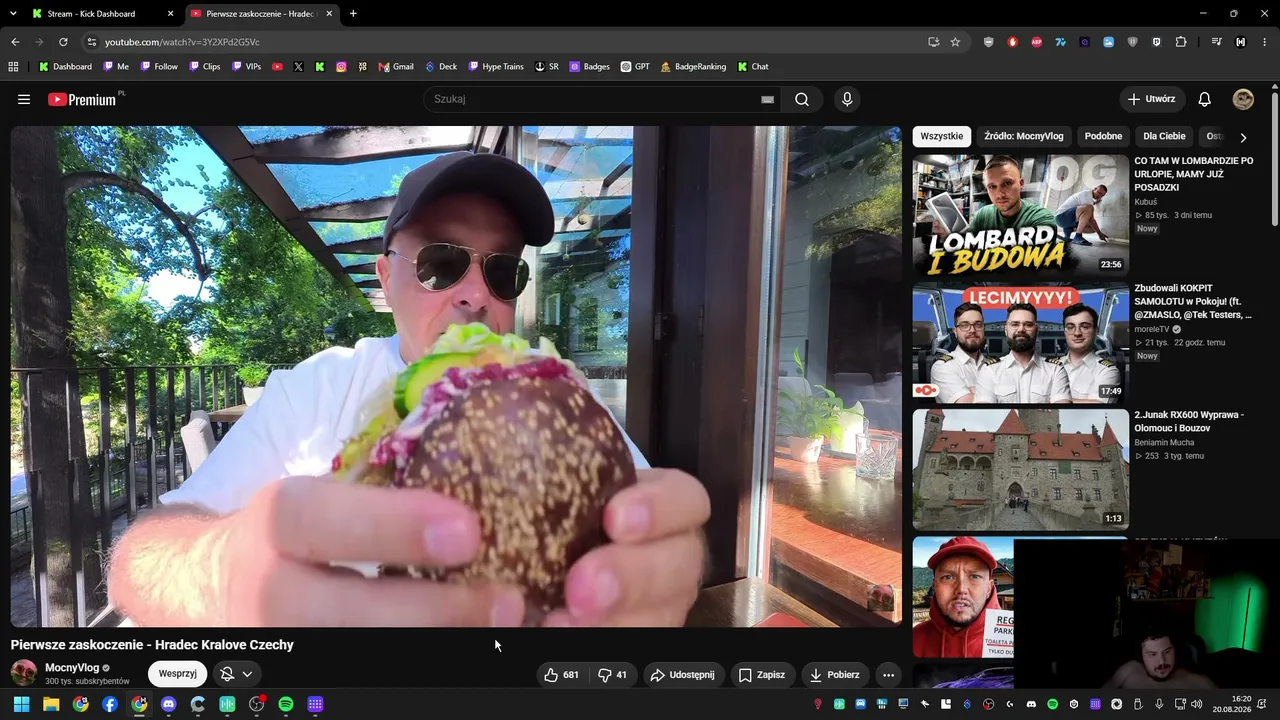Open the Dashboard bookmark

pyautogui.click(x=65, y=67)
